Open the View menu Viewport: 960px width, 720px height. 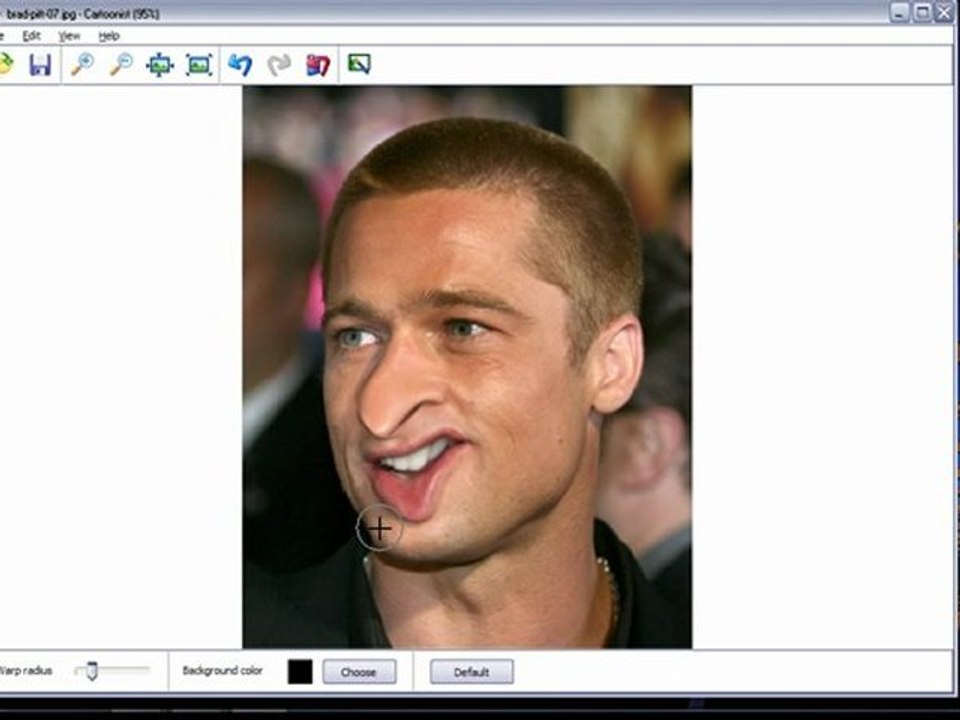(69, 36)
